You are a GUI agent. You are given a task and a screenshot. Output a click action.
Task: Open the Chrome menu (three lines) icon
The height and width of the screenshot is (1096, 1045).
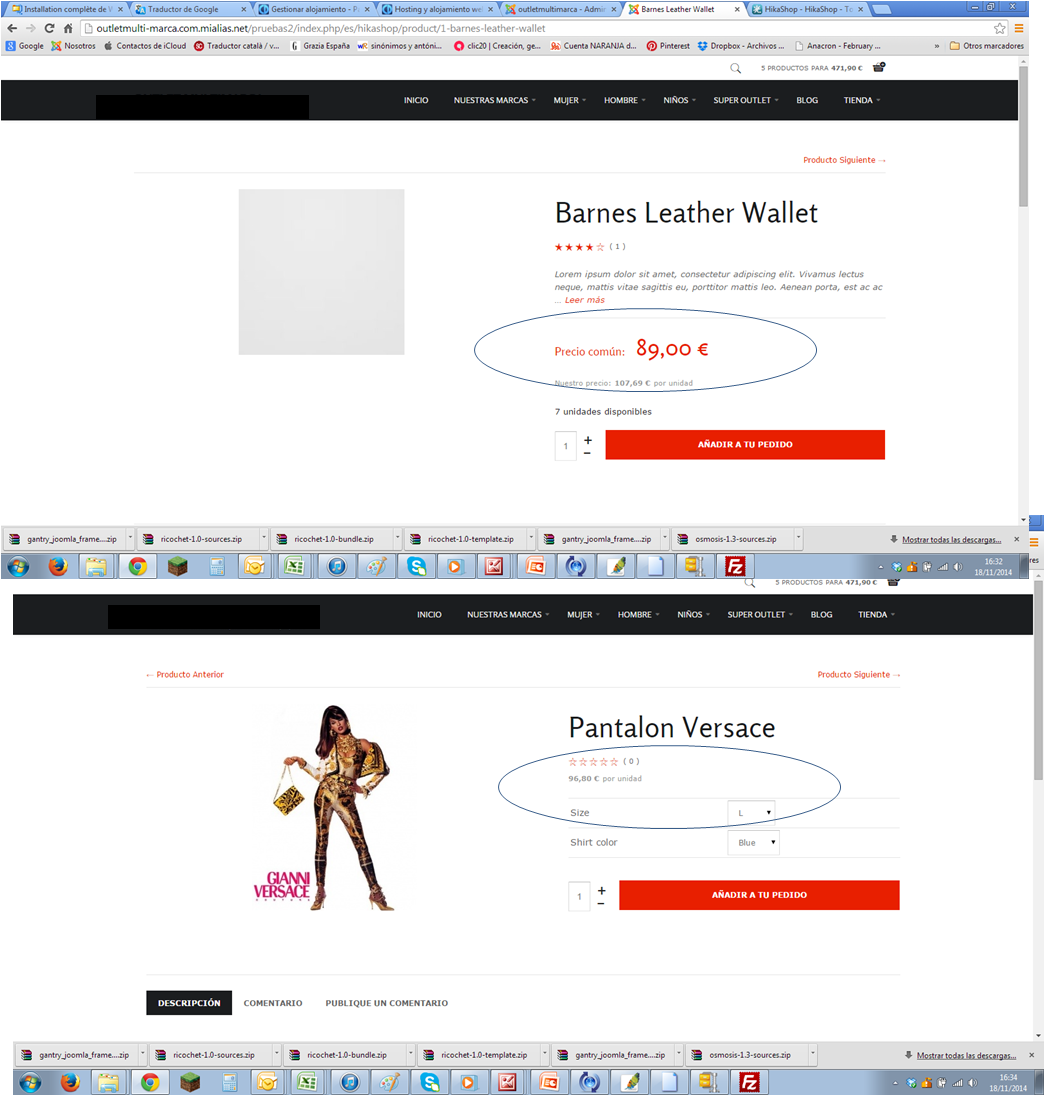[x=1019, y=29]
